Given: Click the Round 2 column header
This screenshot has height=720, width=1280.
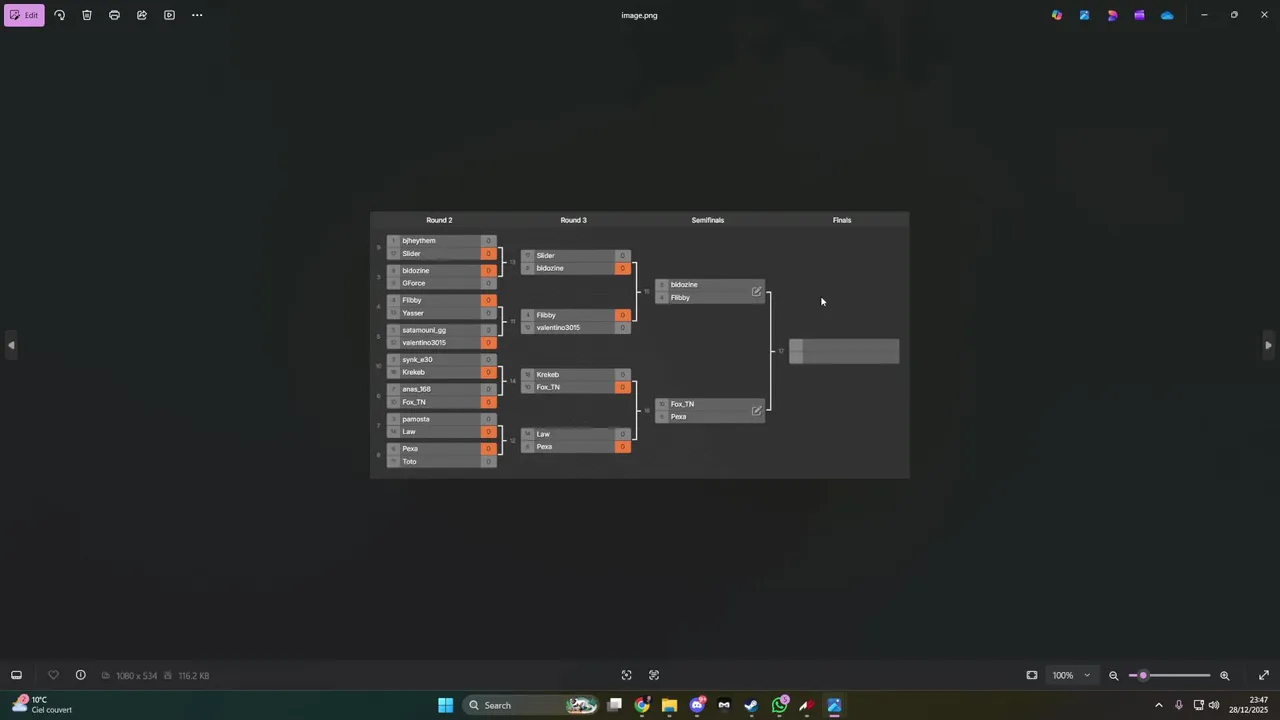Looking at the screenshot, I should point(439,220).
